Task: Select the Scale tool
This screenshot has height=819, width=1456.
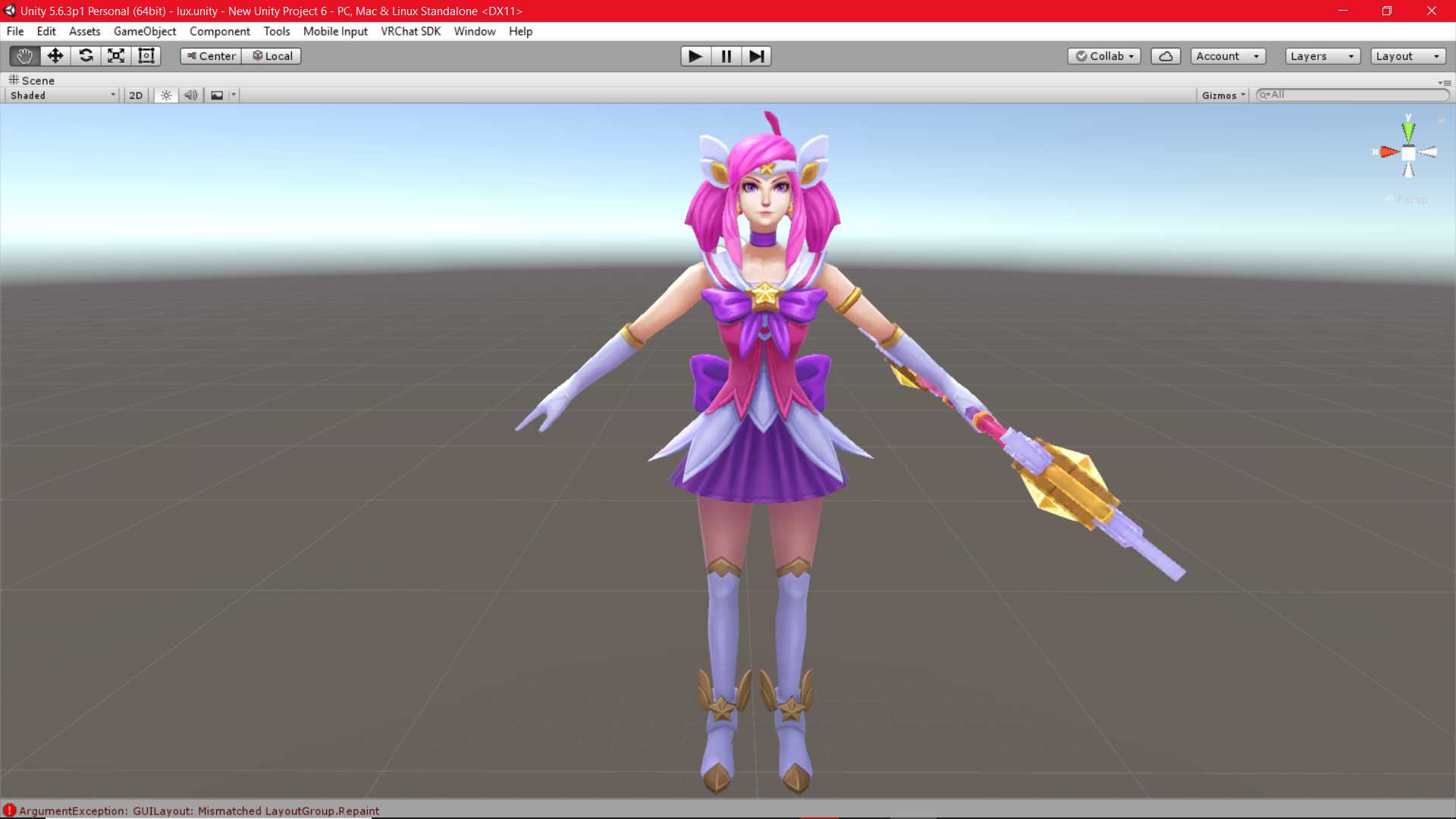Action: pyautogui.click(x=115, y=55)
